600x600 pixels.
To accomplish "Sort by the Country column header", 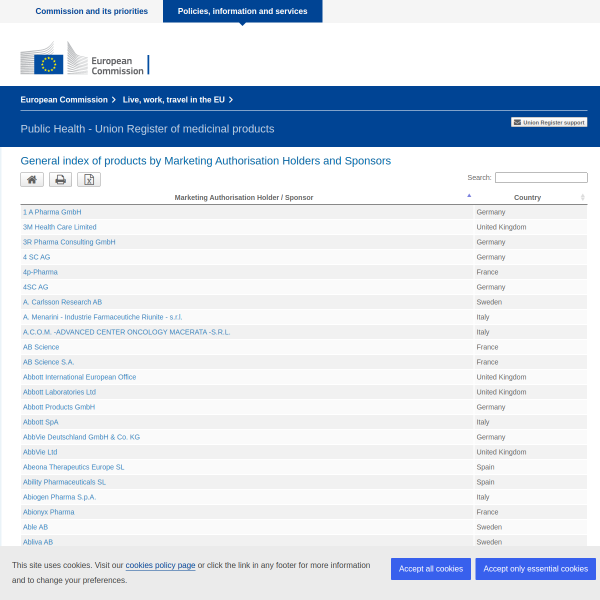I will coord(530,197).
